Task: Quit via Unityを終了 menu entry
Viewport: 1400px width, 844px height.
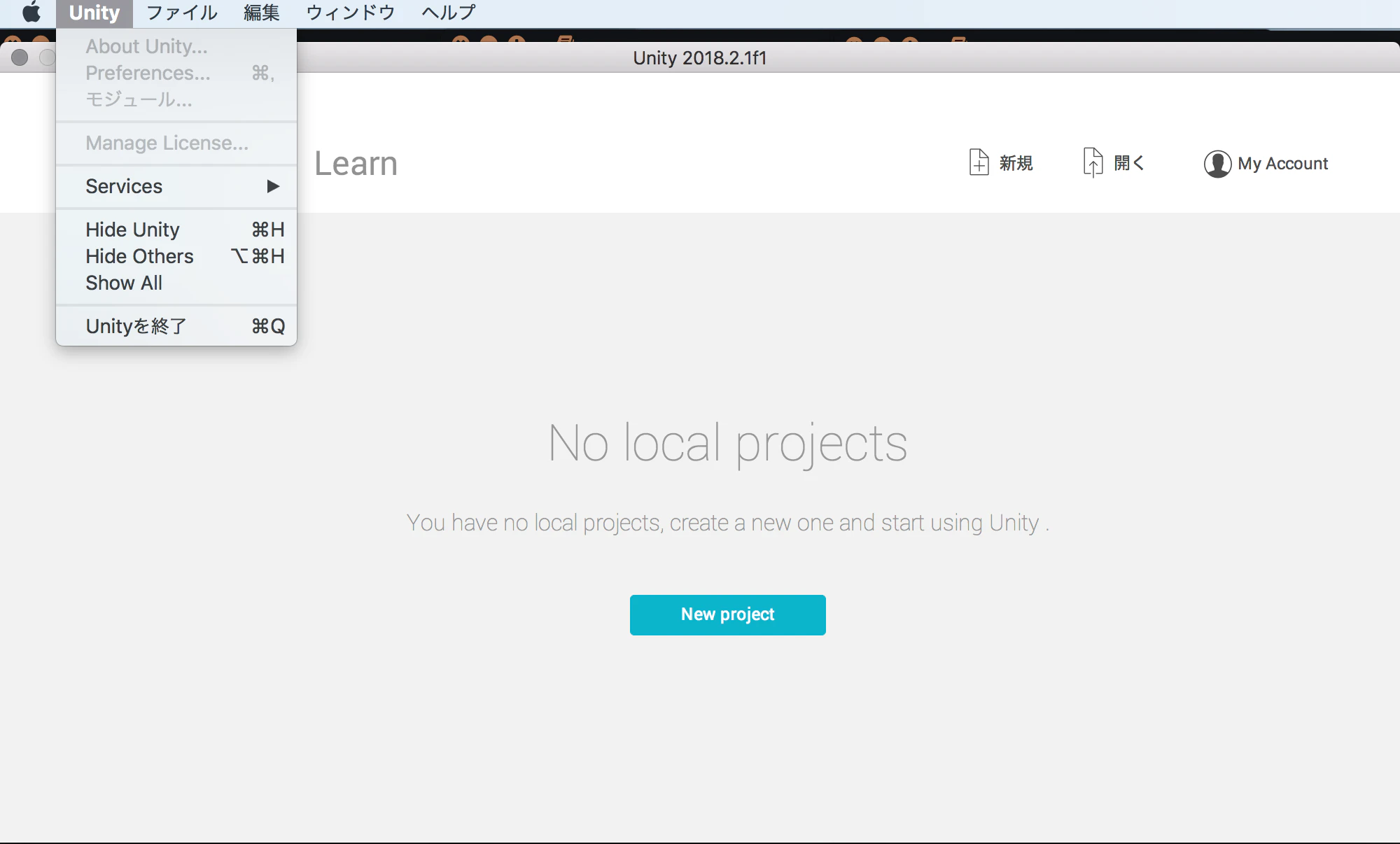Action: [176, 326]
